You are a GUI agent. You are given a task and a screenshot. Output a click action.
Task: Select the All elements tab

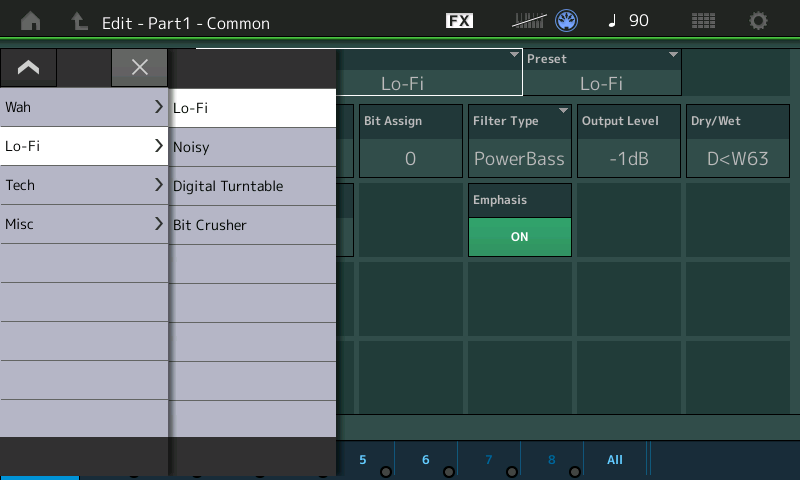[615, 460]
